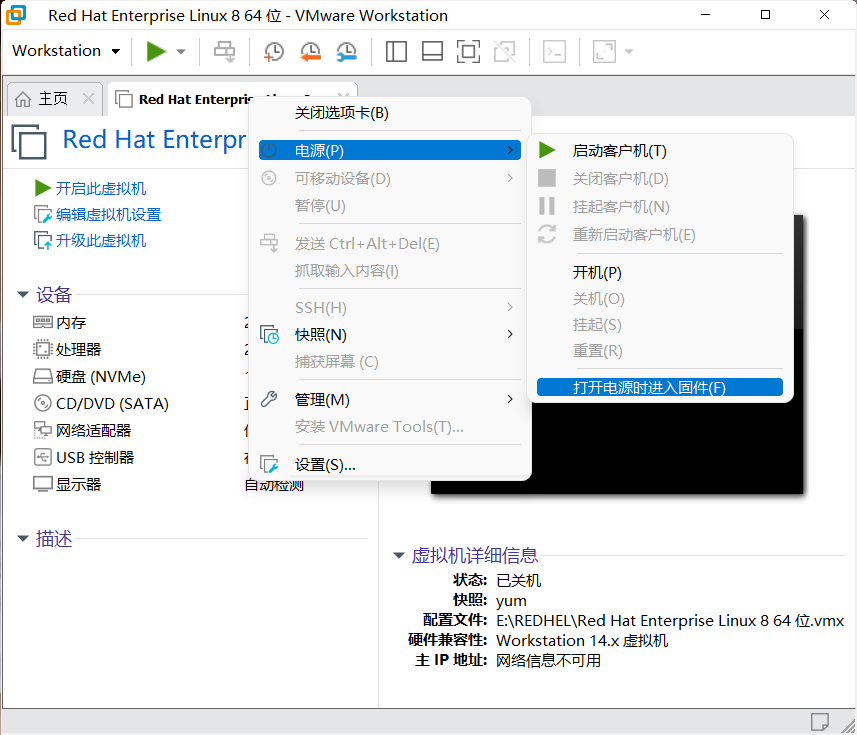
Task: Click the take snapshot toolbar icon
Action: (274, 51)
